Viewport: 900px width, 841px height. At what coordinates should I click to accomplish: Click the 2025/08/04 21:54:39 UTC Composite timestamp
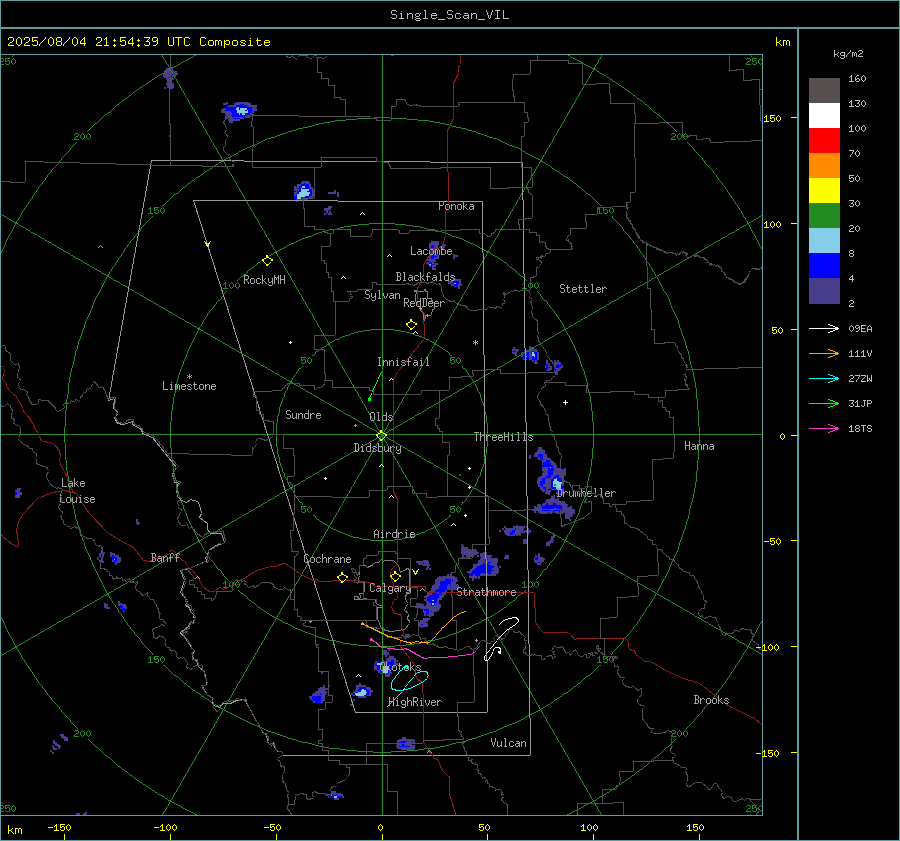tap(138, 42)
